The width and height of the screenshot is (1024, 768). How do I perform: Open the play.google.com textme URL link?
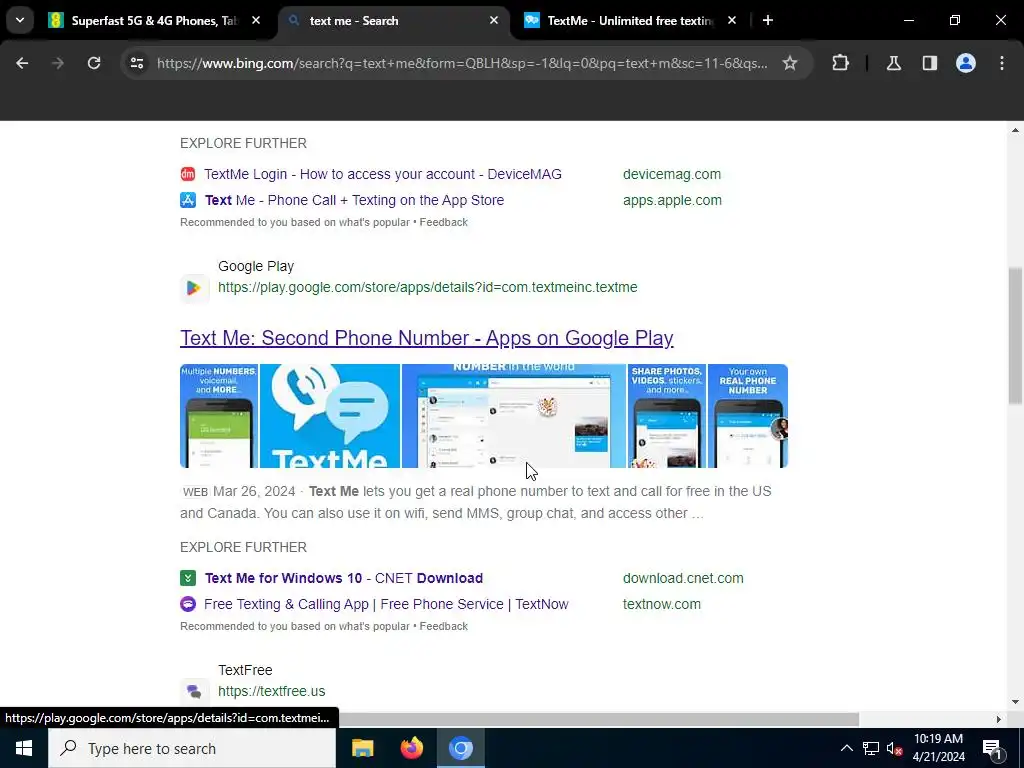[x=428, y=287]
